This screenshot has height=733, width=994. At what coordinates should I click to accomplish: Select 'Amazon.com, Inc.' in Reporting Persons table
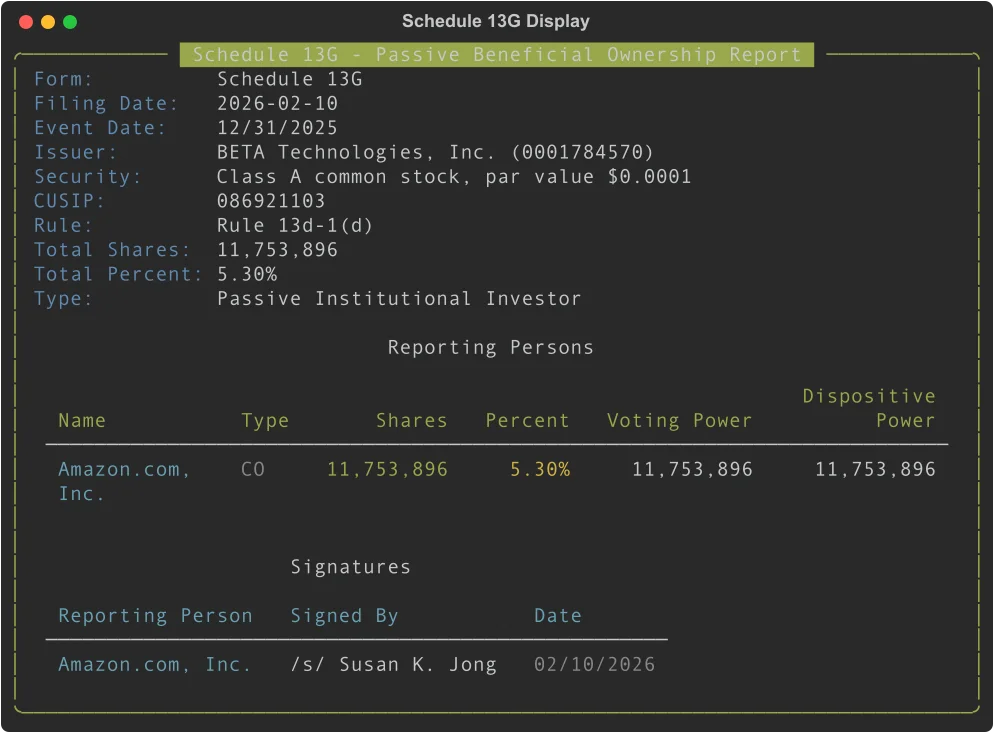124,481
